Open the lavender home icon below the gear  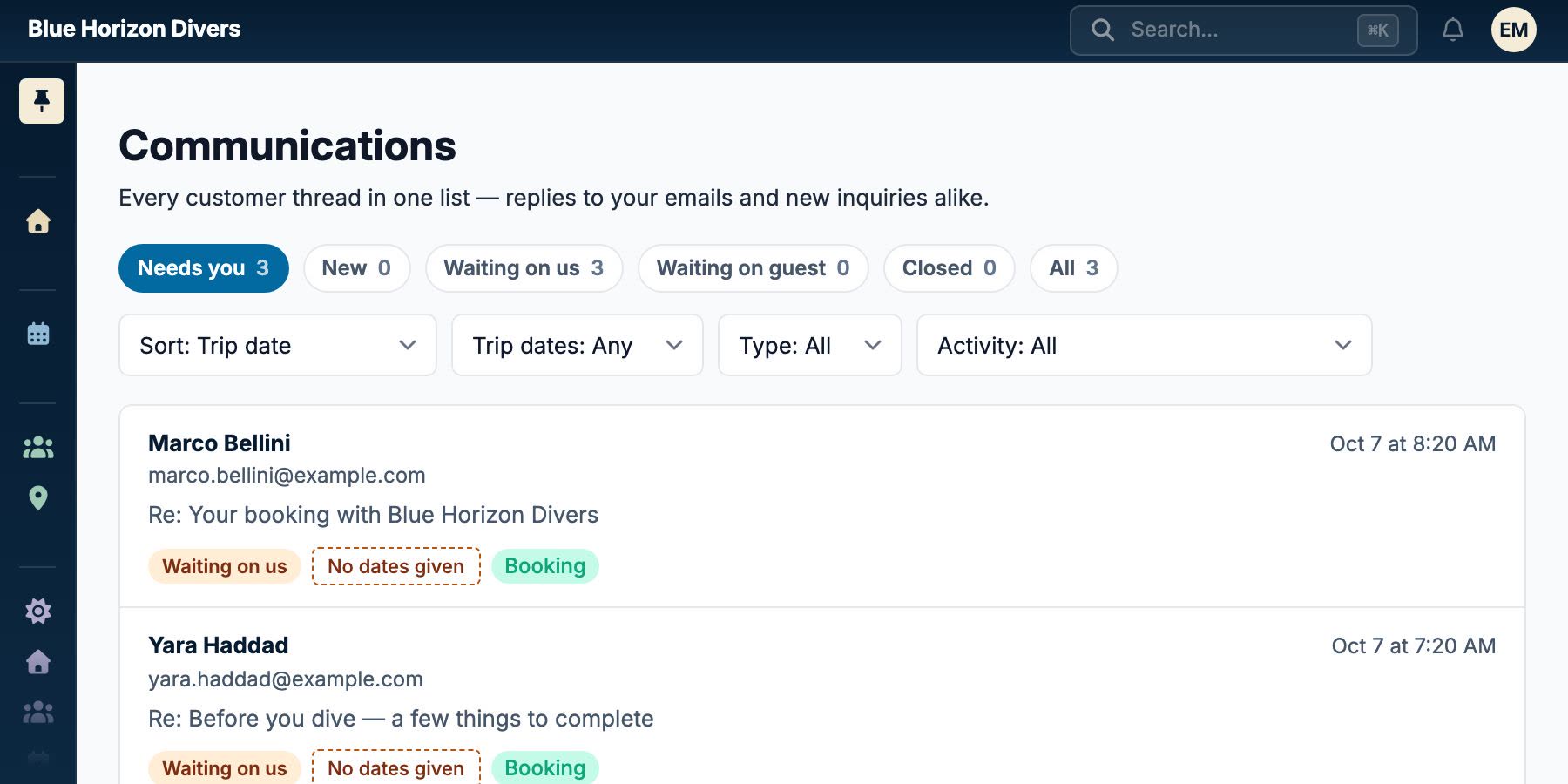click(x=38, y=662)
